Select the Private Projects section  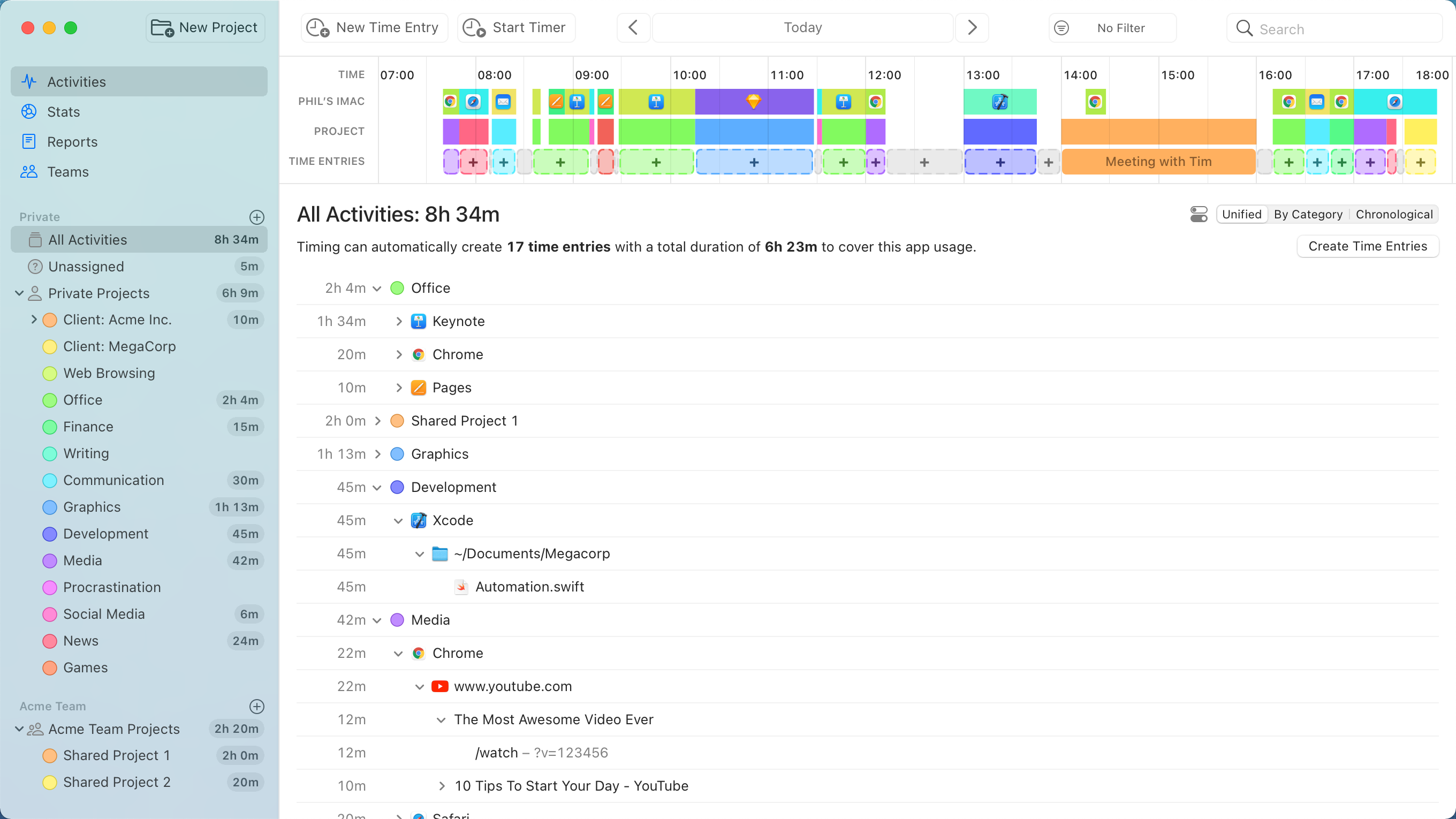[98, 293]
